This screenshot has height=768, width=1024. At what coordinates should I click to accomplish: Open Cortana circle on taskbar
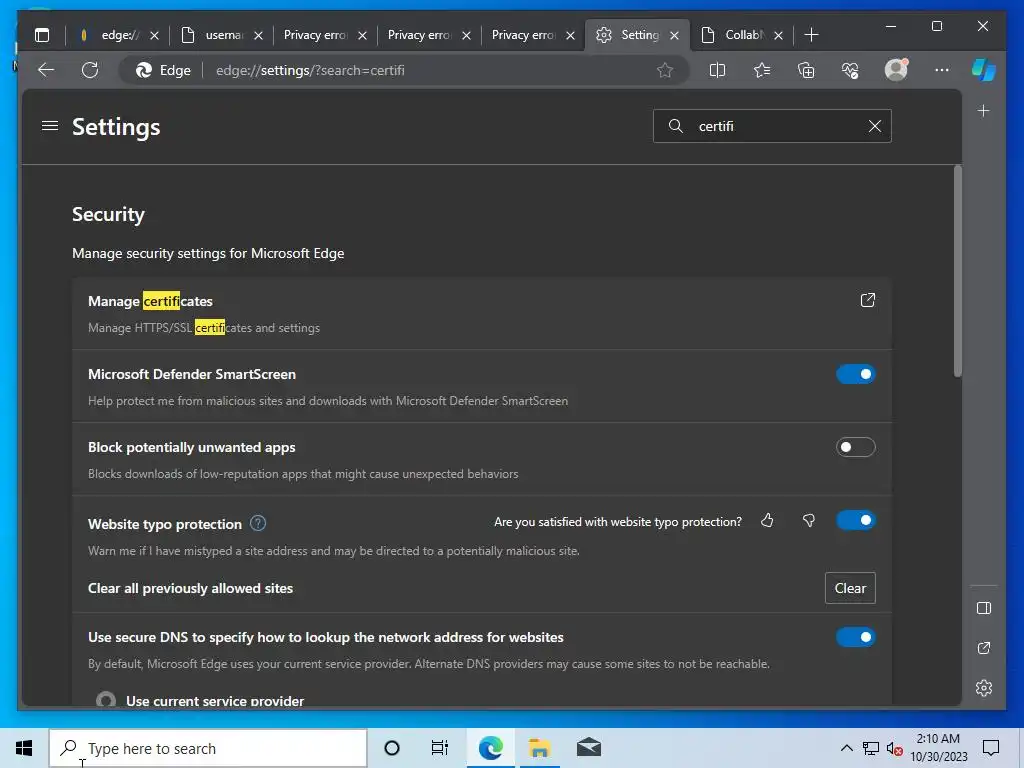[x=392, y=748]
